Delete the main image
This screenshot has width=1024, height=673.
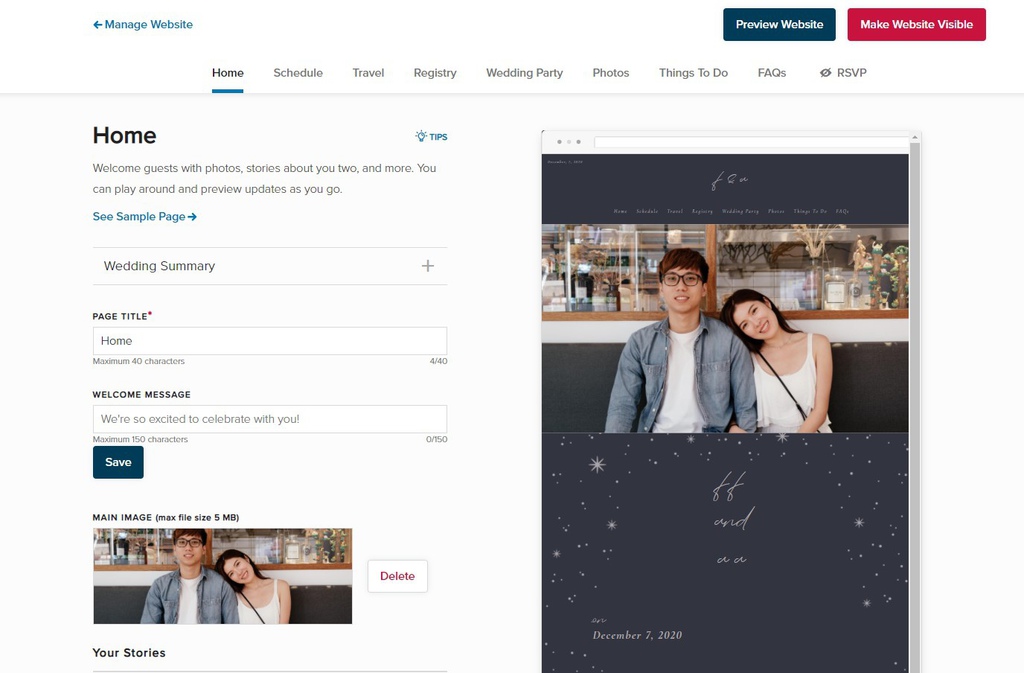(397, 576)
